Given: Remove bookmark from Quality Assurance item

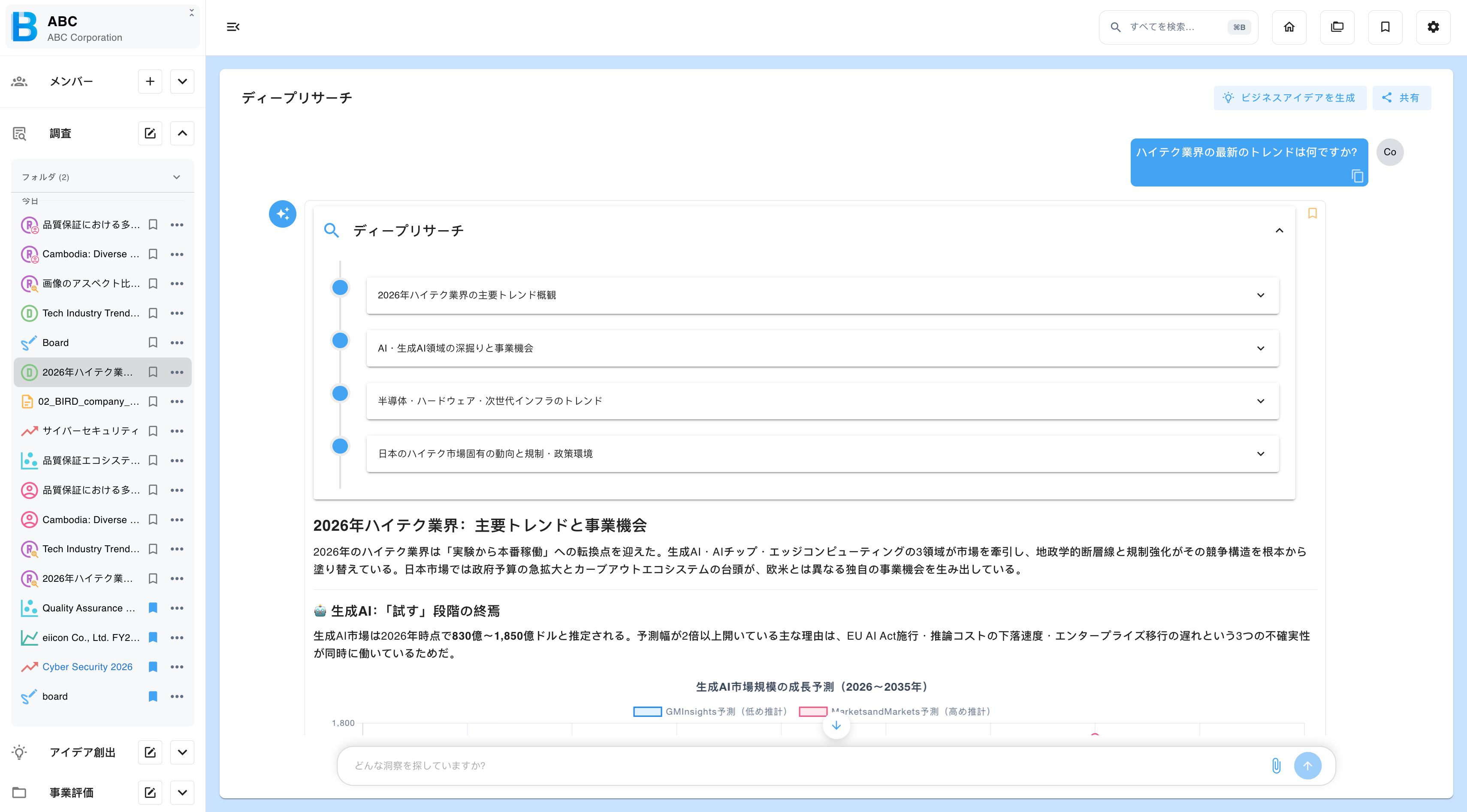Looking at the screenshot, I should 153,608.
